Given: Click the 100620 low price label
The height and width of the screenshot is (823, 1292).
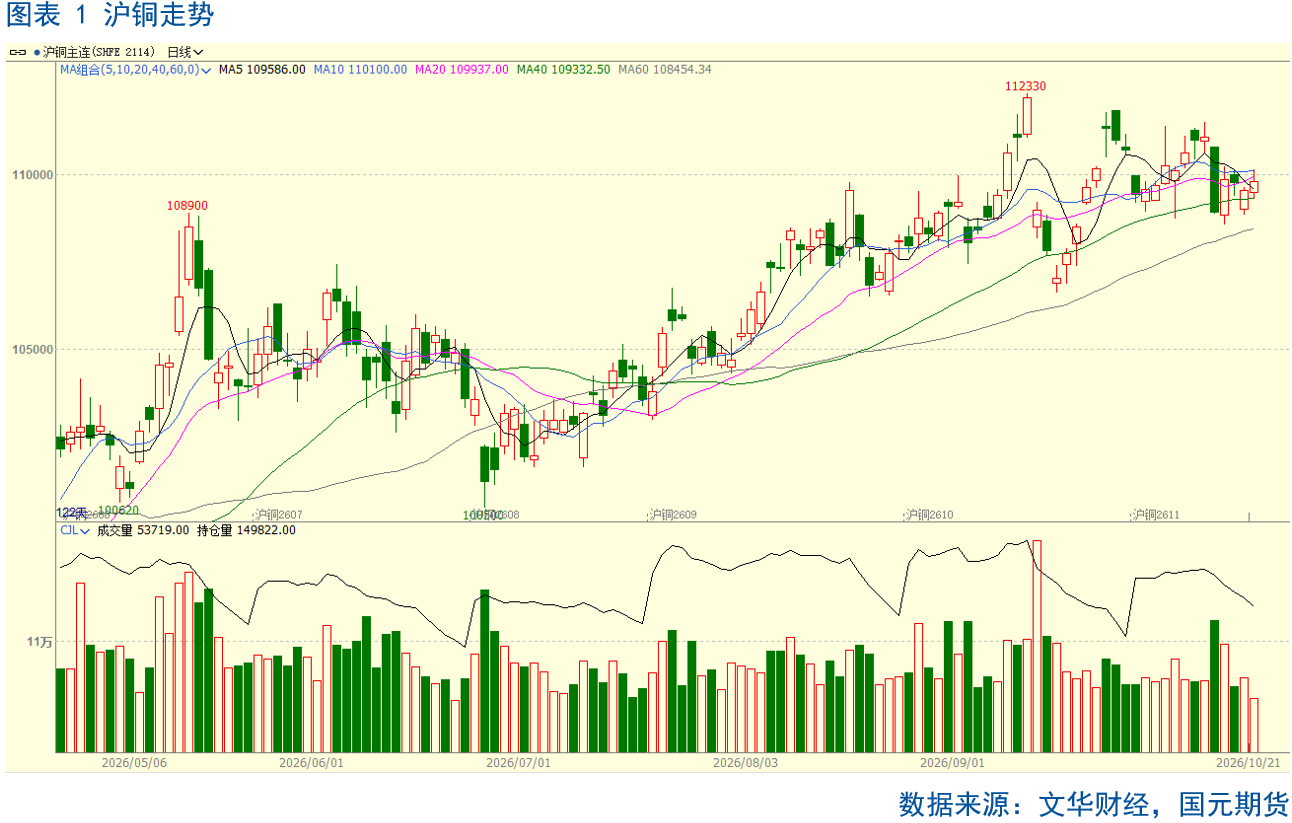Looking at the screenshot, I should click(118, 510).
